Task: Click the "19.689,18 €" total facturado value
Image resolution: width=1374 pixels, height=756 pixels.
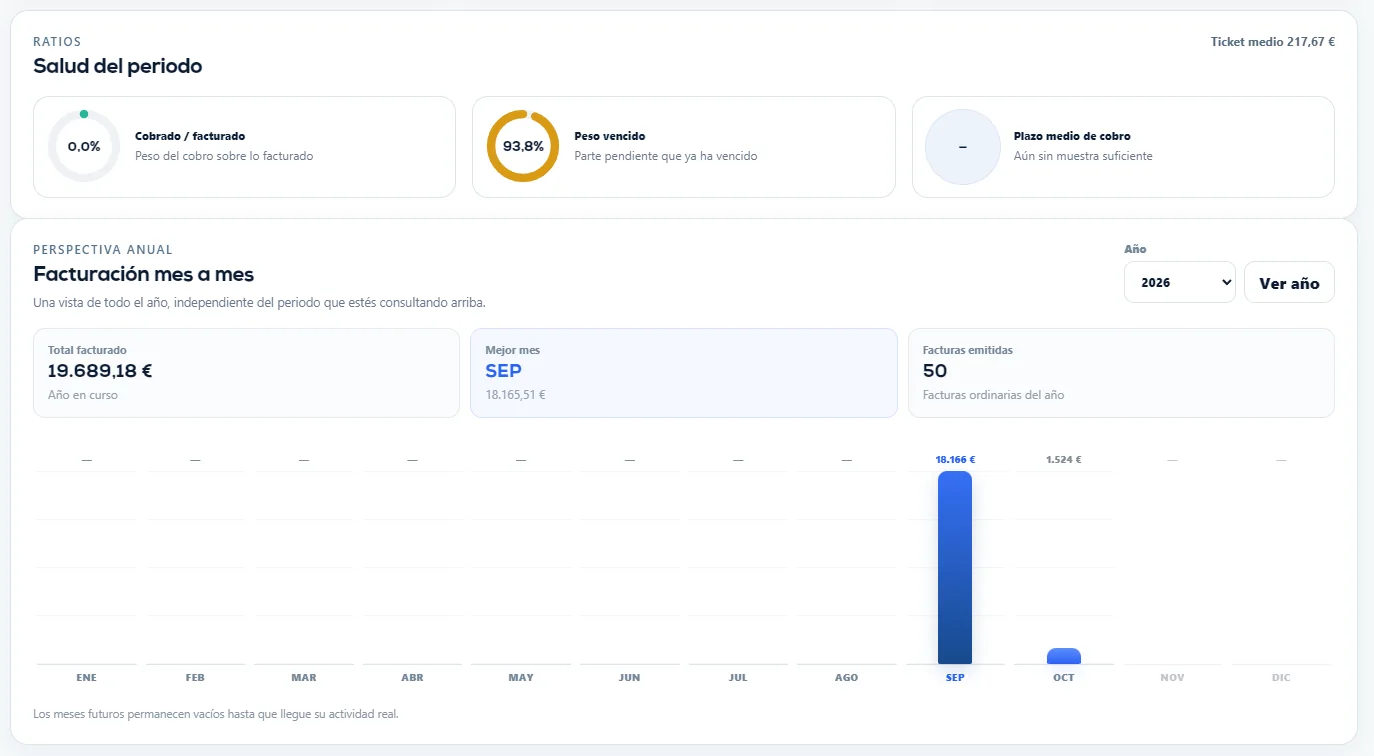Action: (100, 371)
